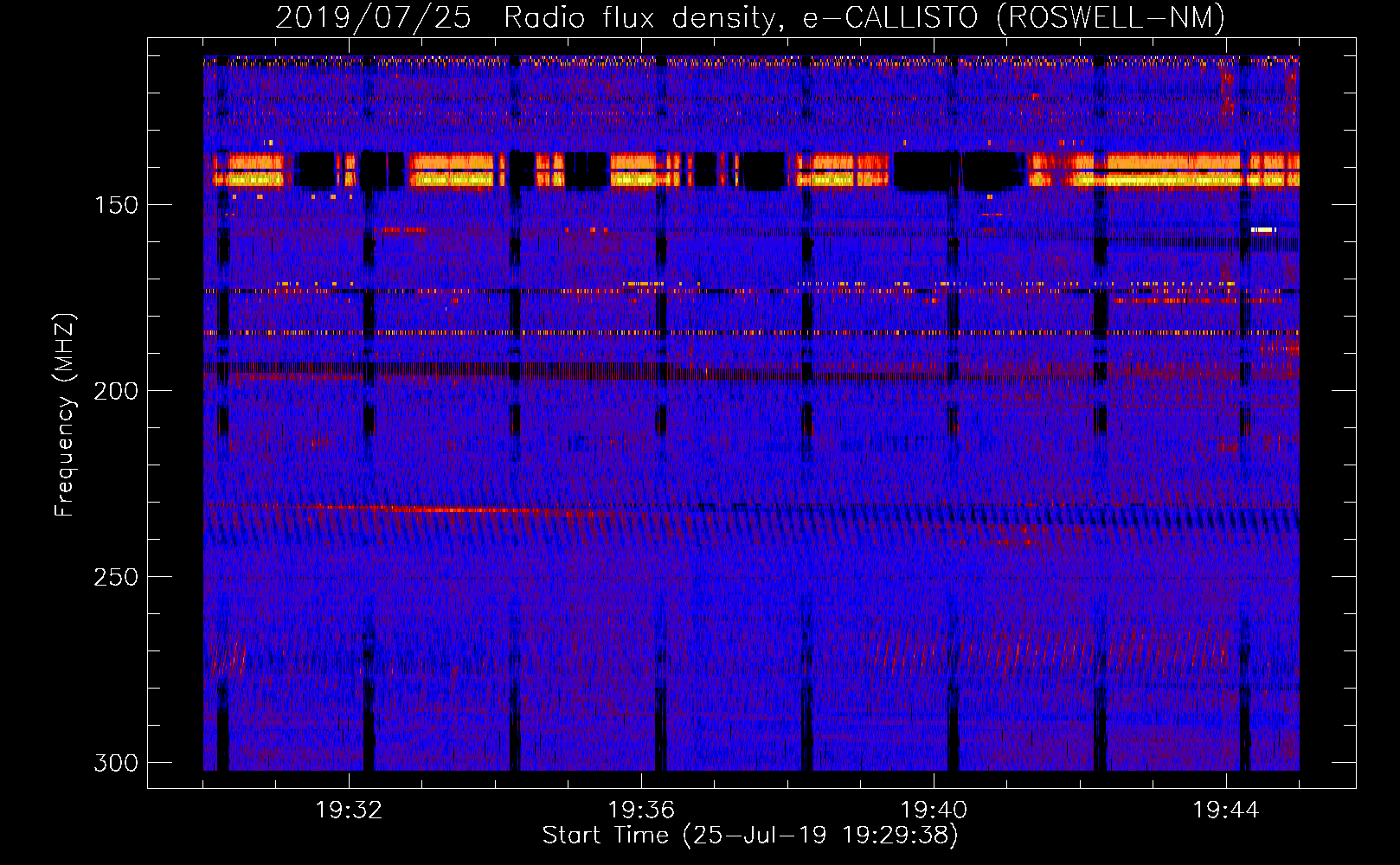
Task: Click the 150 frequency tick label
Action: [x=116, y=205]
